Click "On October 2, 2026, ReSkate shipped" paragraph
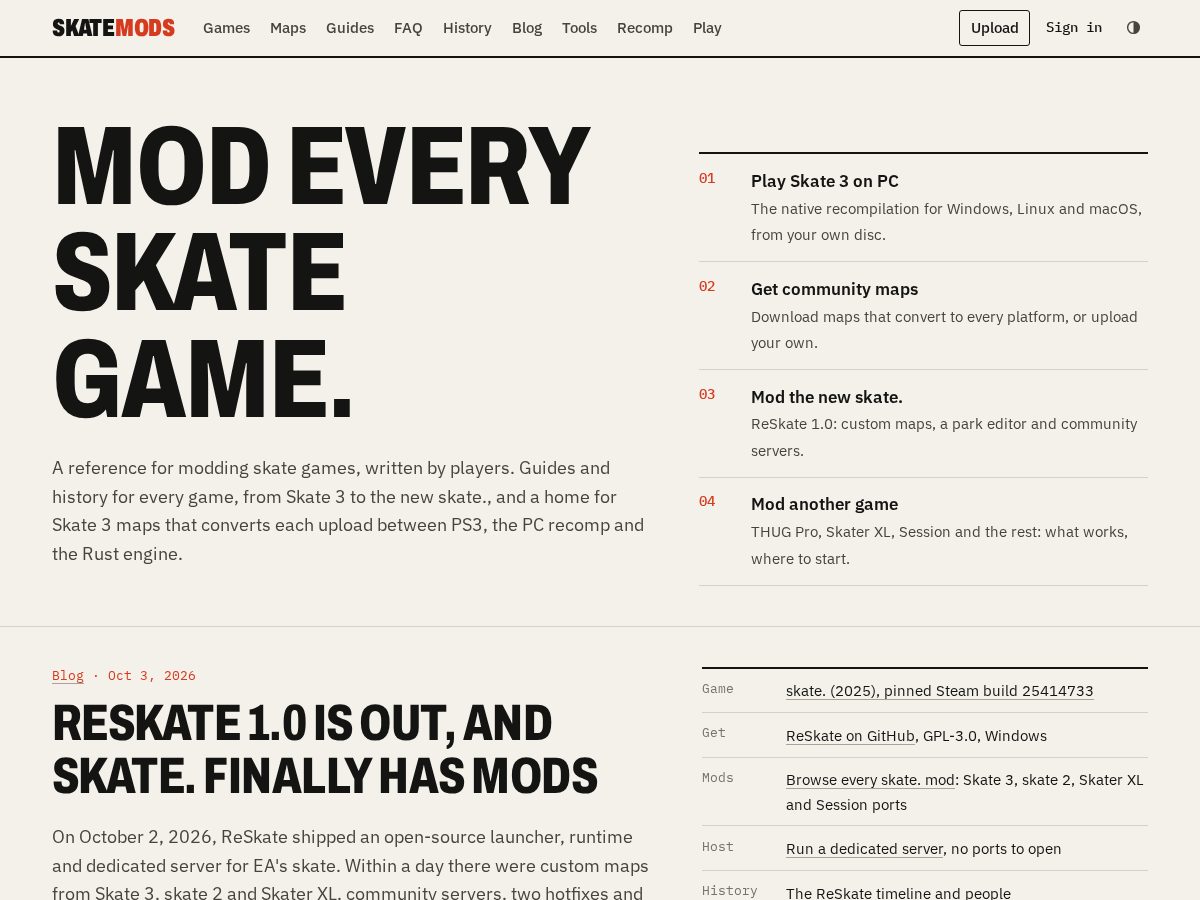 [351, 864]
